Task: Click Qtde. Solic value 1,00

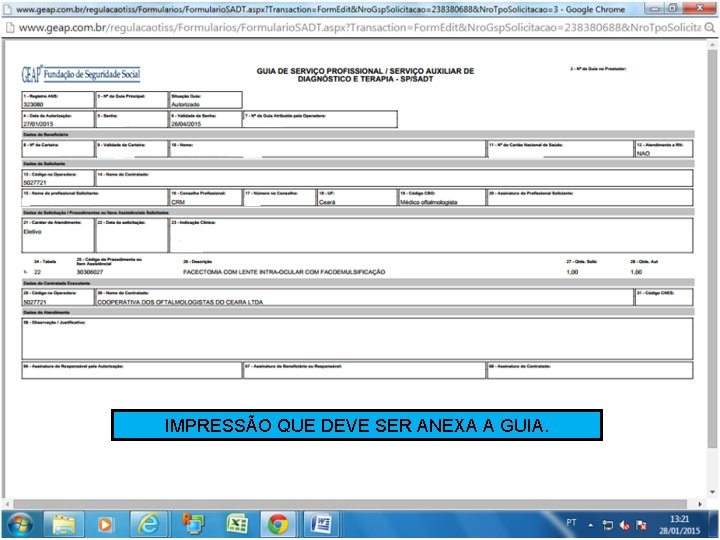Action: click(x=572, y=272)
